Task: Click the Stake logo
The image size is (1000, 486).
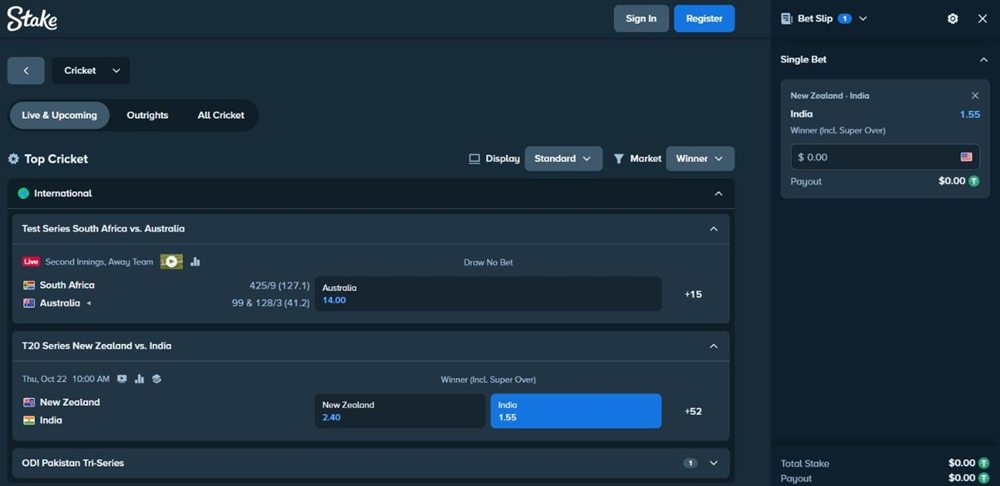Action: pyautogui.click(x=32, y=19)
